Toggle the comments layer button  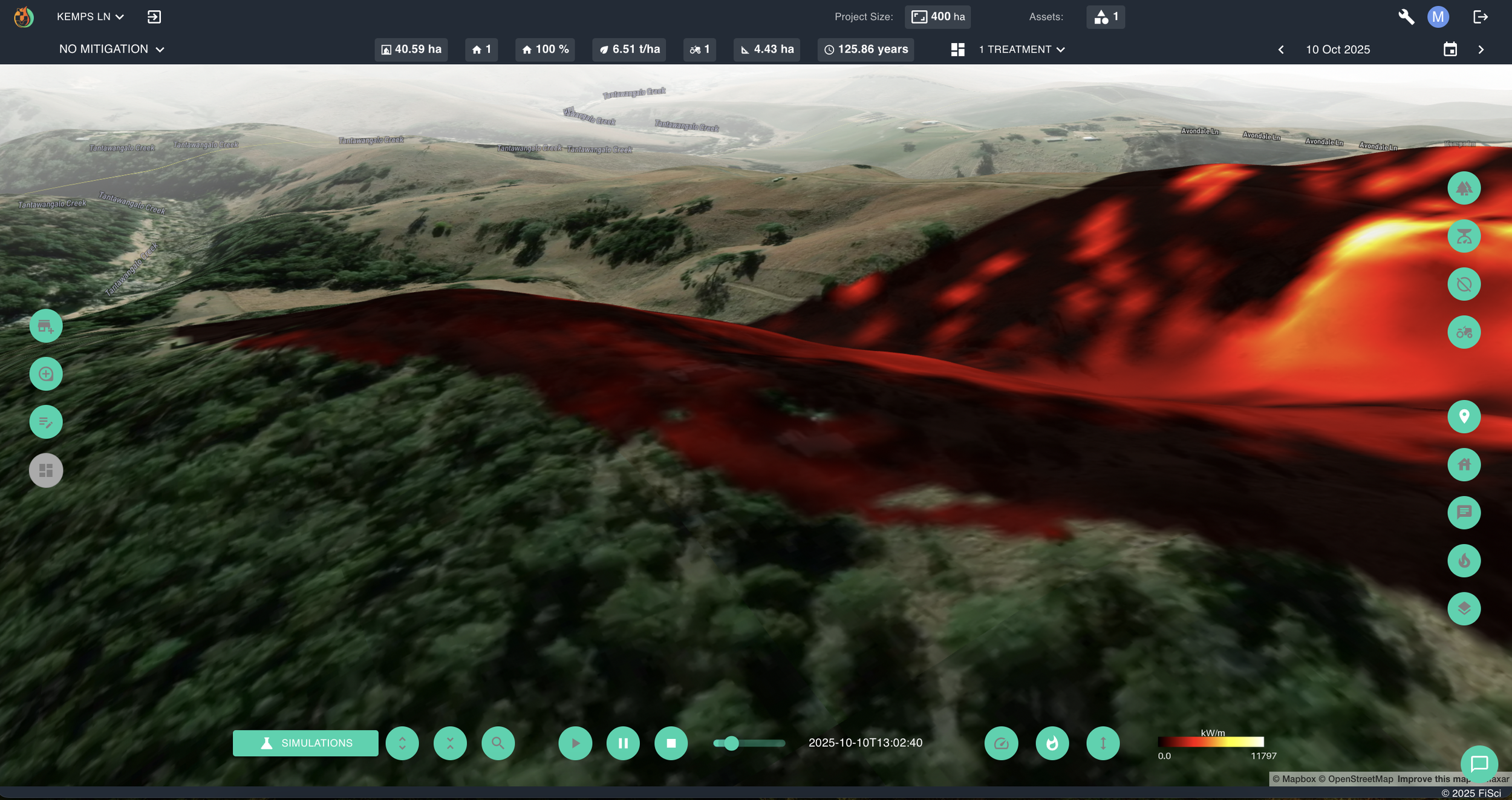1464,513
